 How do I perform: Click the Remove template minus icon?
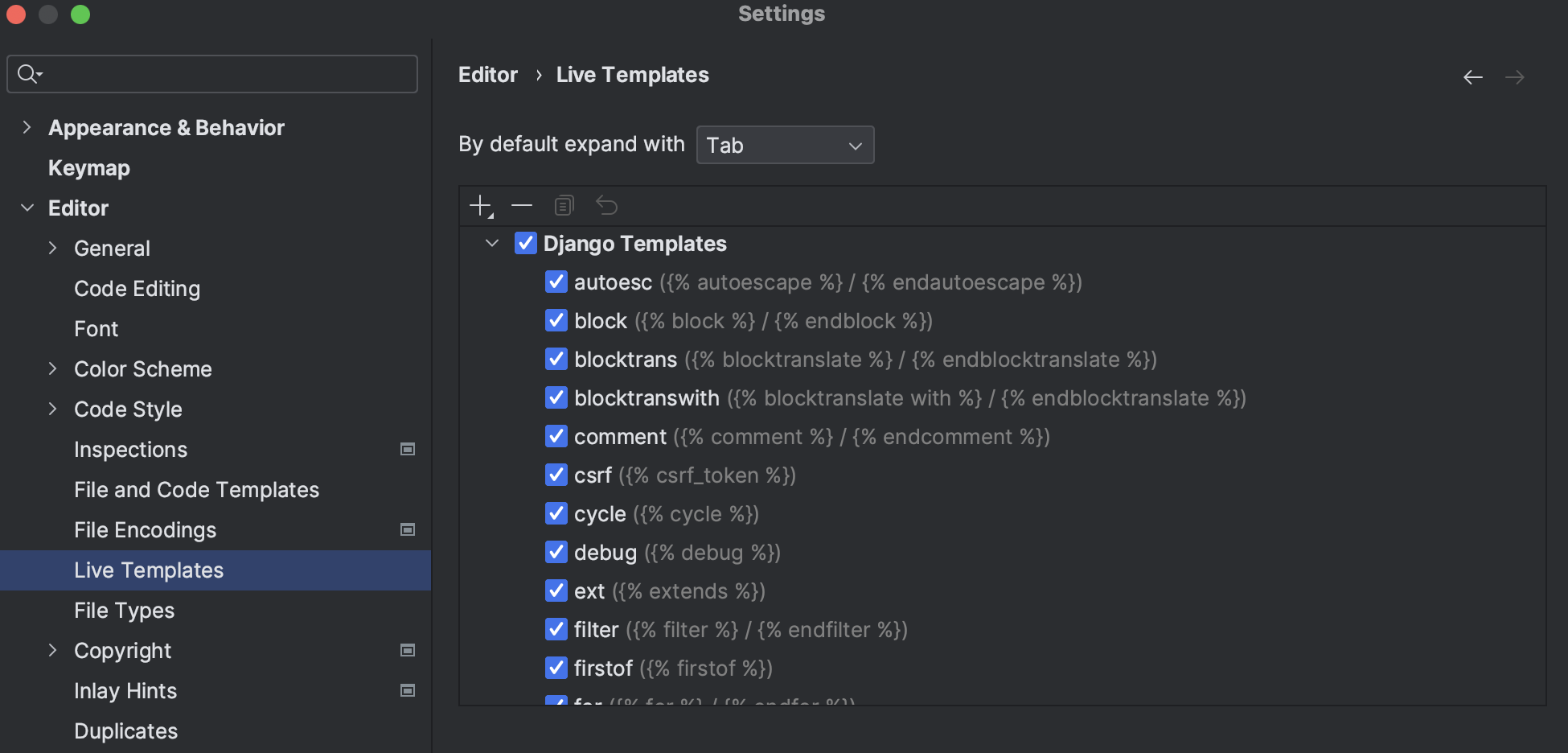click(x=522, y=206)
